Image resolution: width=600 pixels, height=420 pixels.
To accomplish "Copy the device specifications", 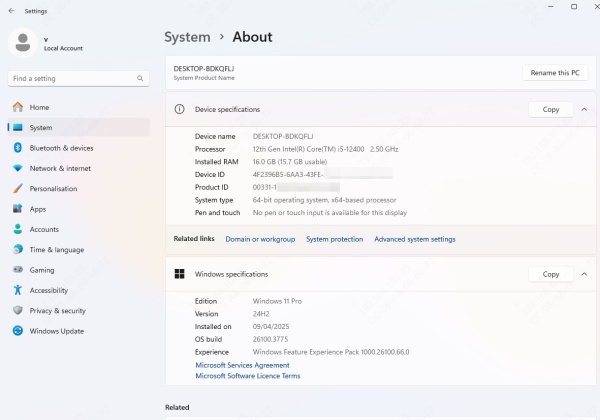I will (551, 109).
